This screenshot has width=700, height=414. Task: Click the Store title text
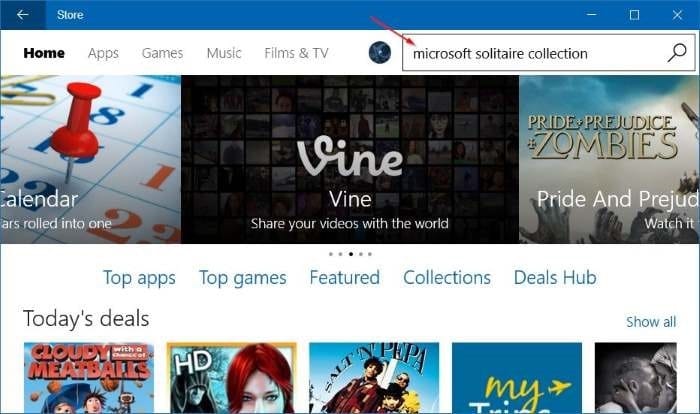pos(70,15)
